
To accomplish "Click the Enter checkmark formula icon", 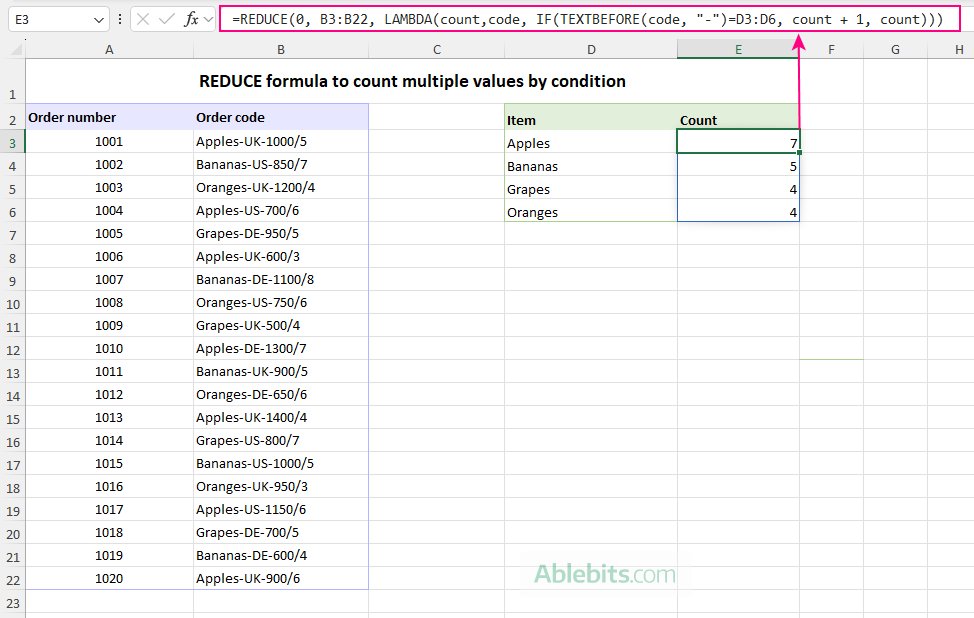I will (166, 19).
